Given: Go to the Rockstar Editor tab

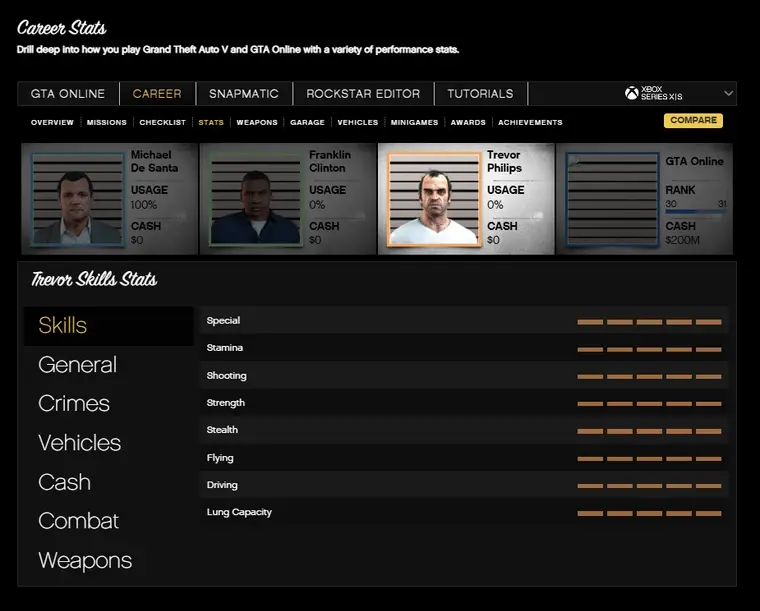Looking at the screenshot, I should click(363, 94).
